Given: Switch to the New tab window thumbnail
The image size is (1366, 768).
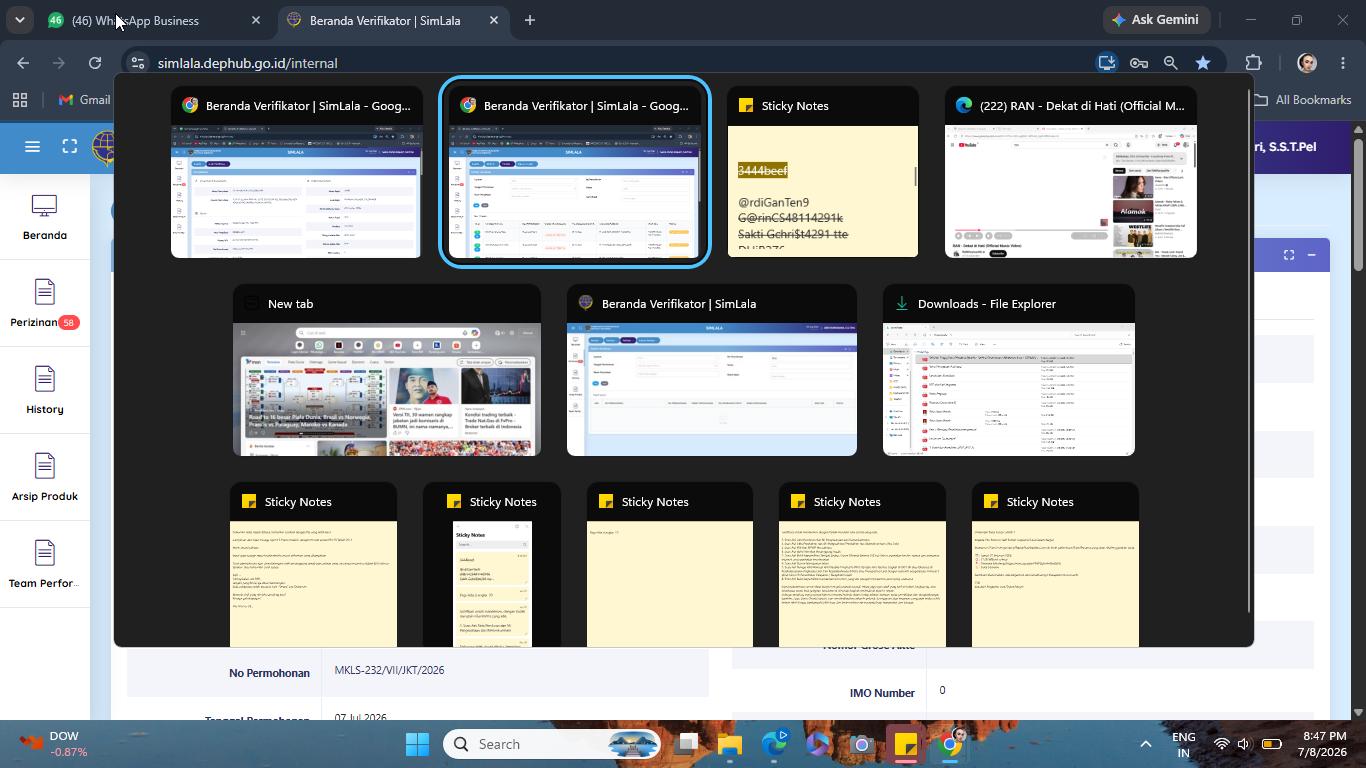Looking at the screenshot, I should (x=387, y=370).
